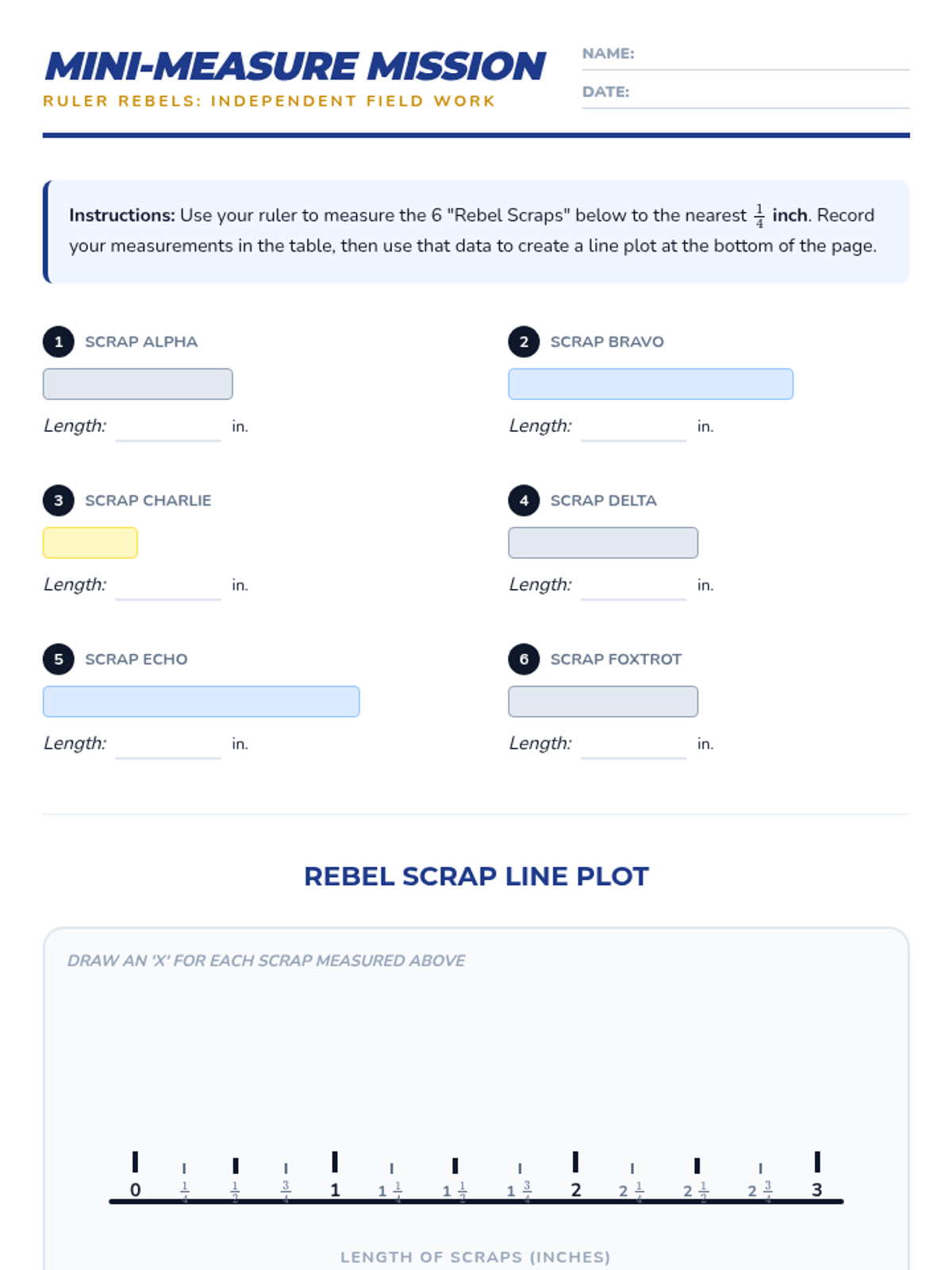The height and width of the screenshot is (1270, 952).
Task: Select the long blue Scrap Echo bar
Action: pos(202,702)
